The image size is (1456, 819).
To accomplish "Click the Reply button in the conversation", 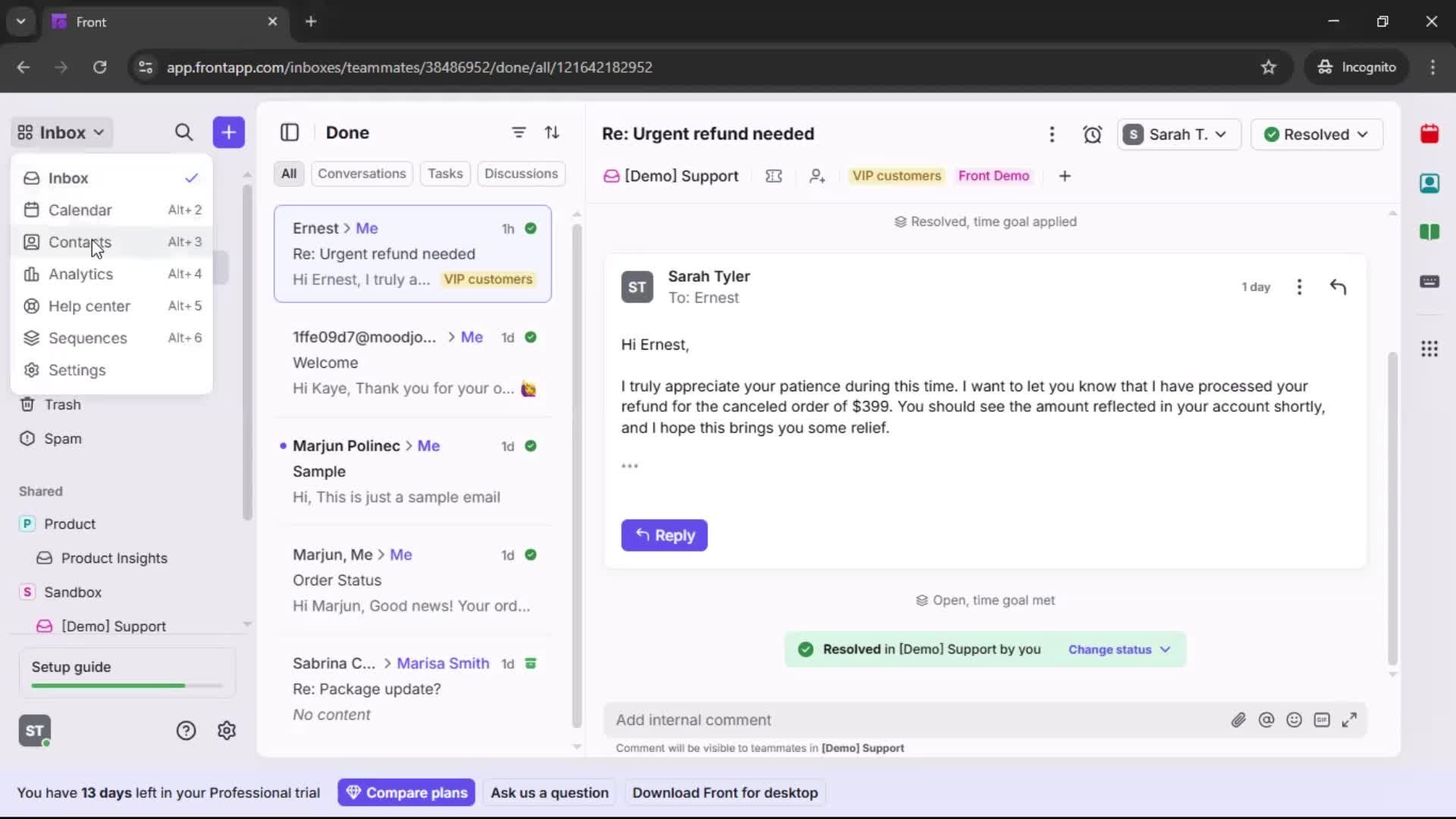I will click(664, 535).
